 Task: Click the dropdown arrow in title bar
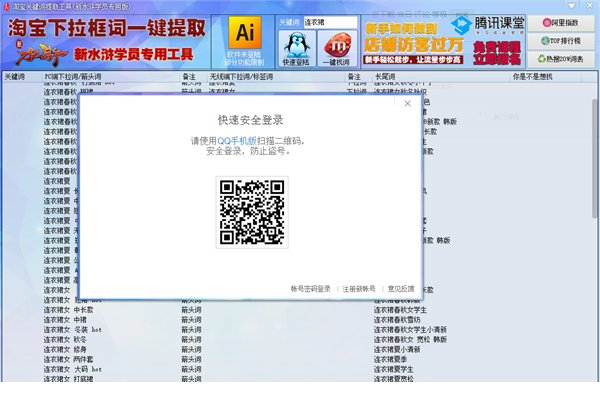click(x=572, y=6)
